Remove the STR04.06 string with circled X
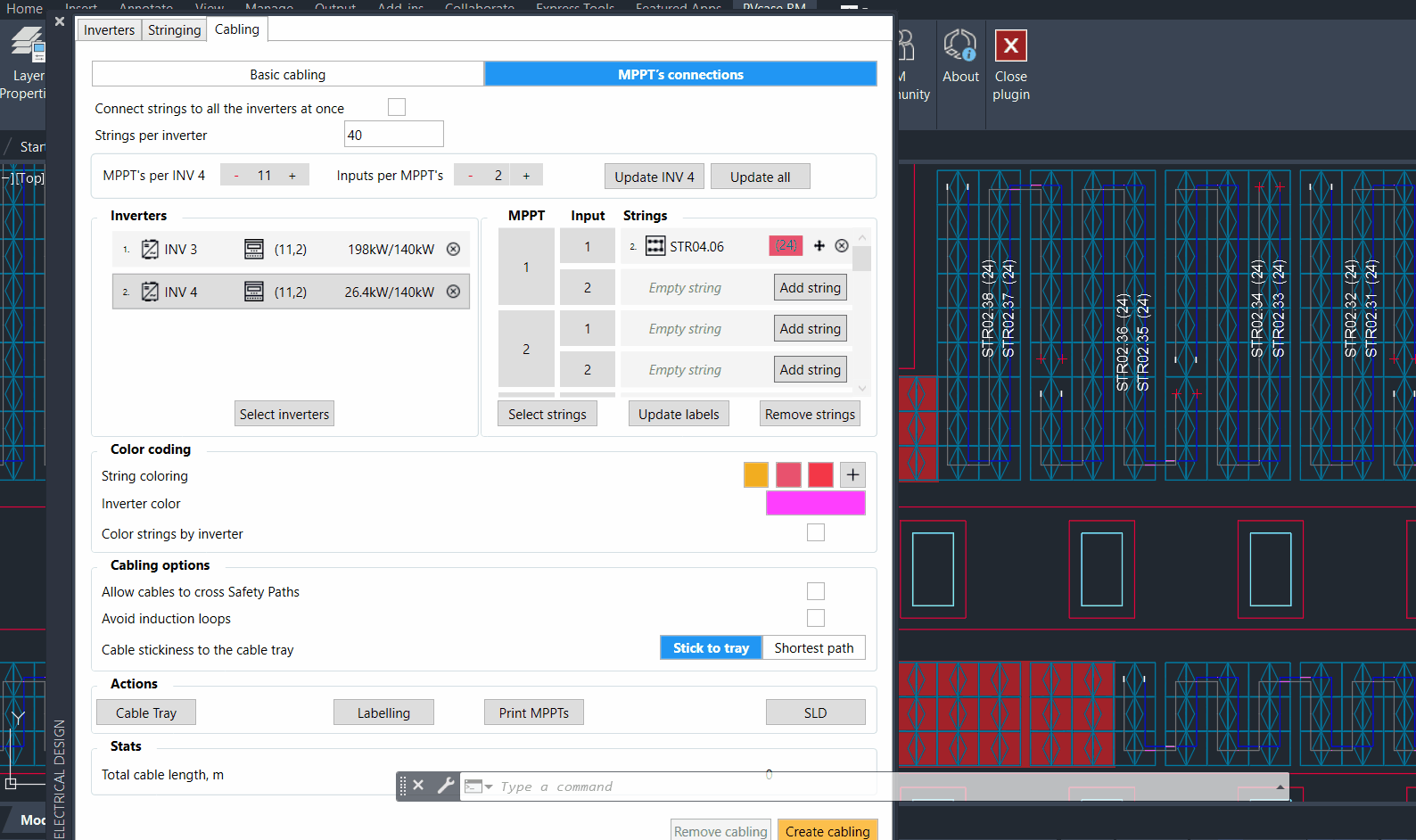The image size is (1416, 840). point(842,246)
